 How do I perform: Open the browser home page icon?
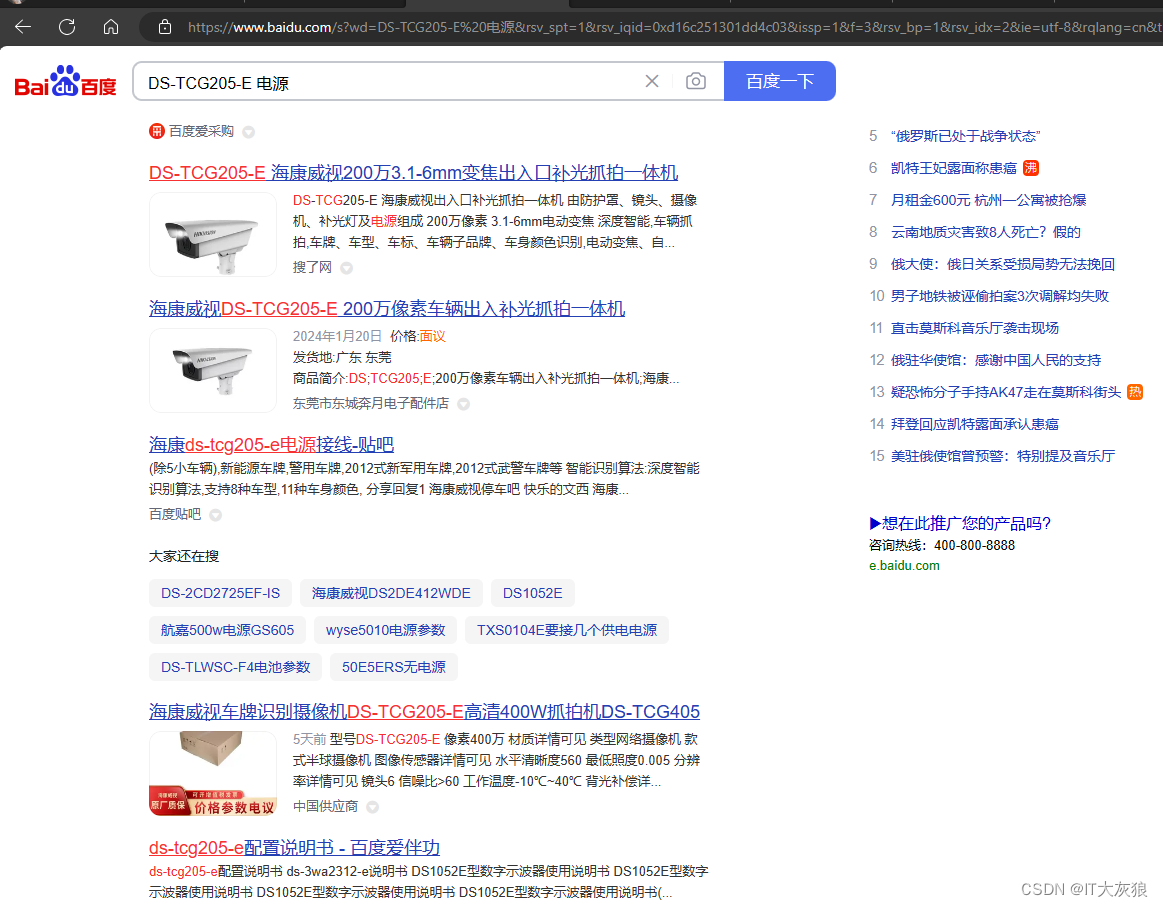[111, 27]
